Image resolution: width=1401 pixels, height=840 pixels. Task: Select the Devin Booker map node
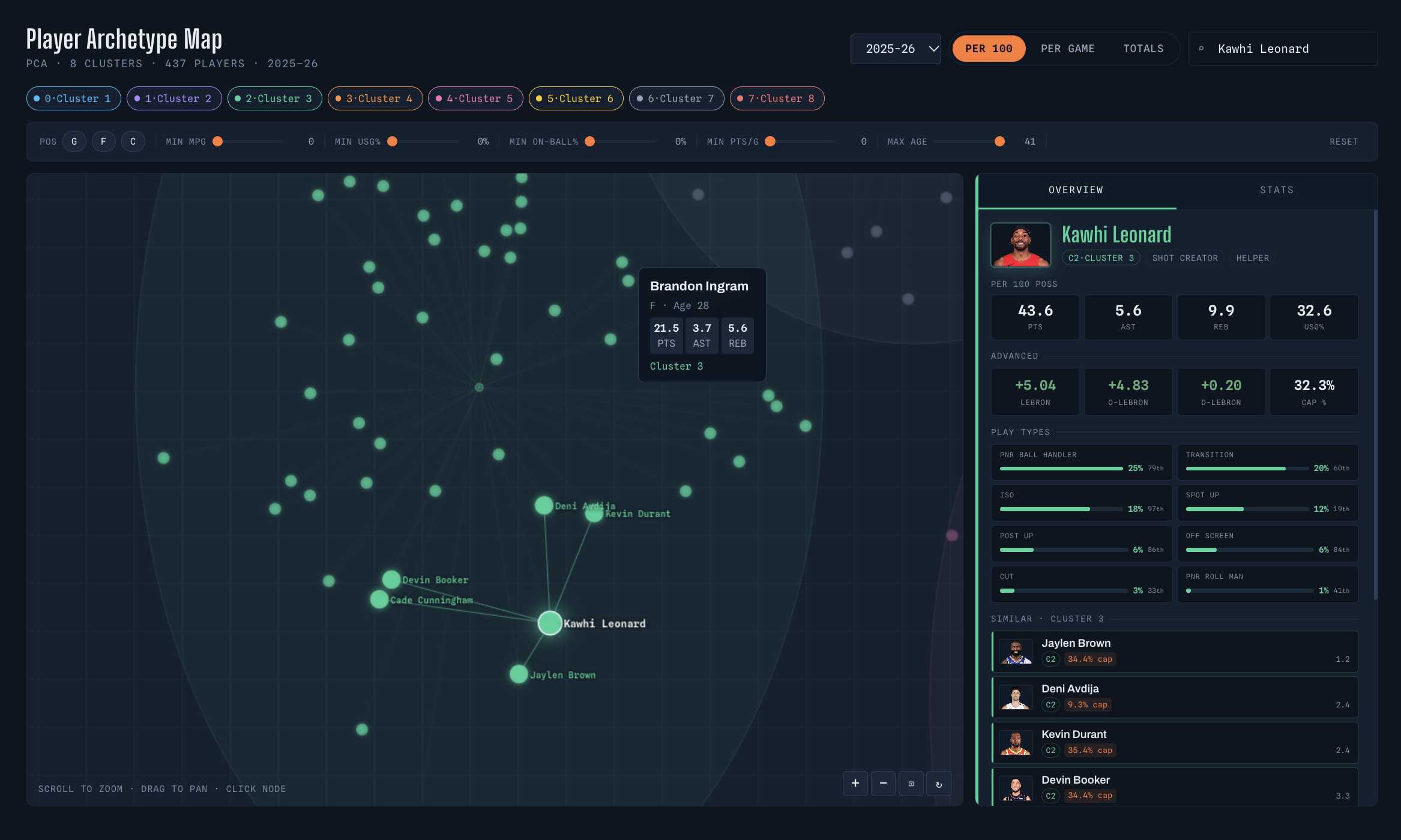point(391,579)
